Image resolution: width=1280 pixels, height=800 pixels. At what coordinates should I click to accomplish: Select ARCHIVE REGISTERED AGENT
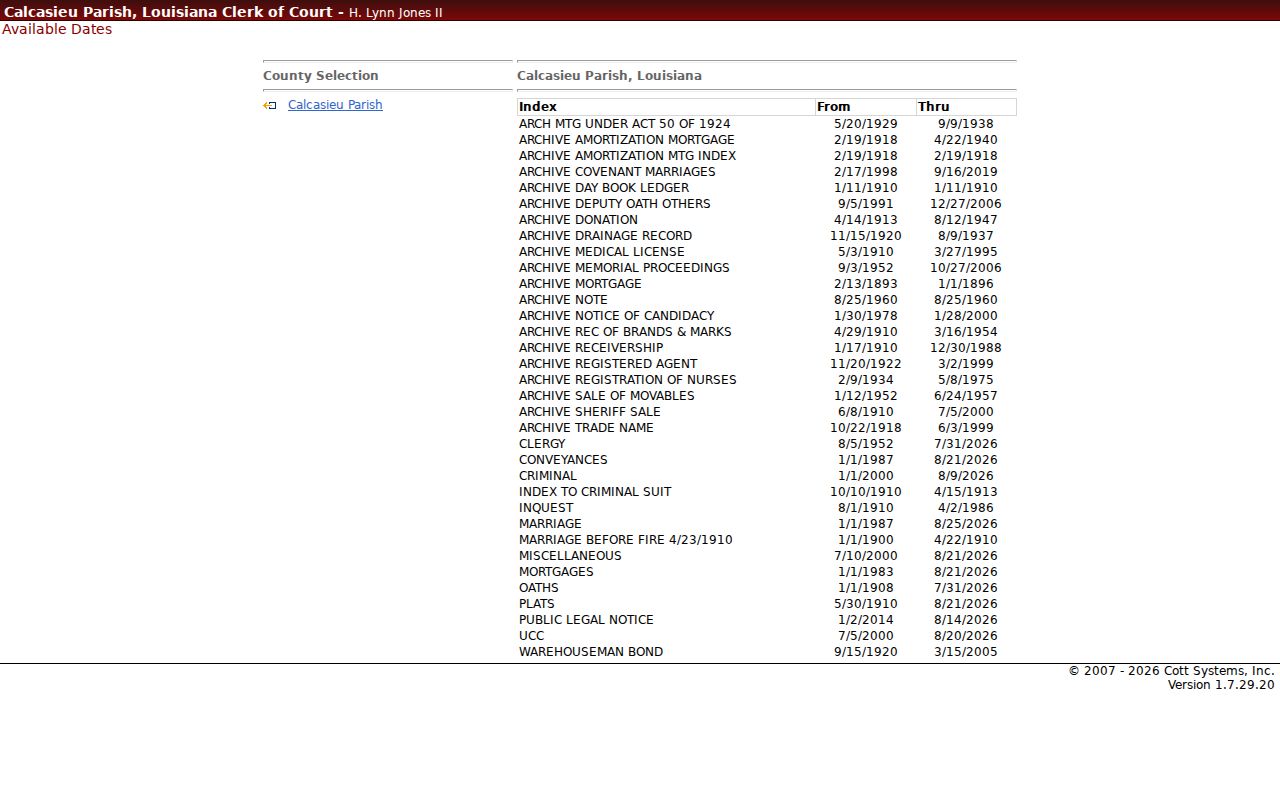608,364
